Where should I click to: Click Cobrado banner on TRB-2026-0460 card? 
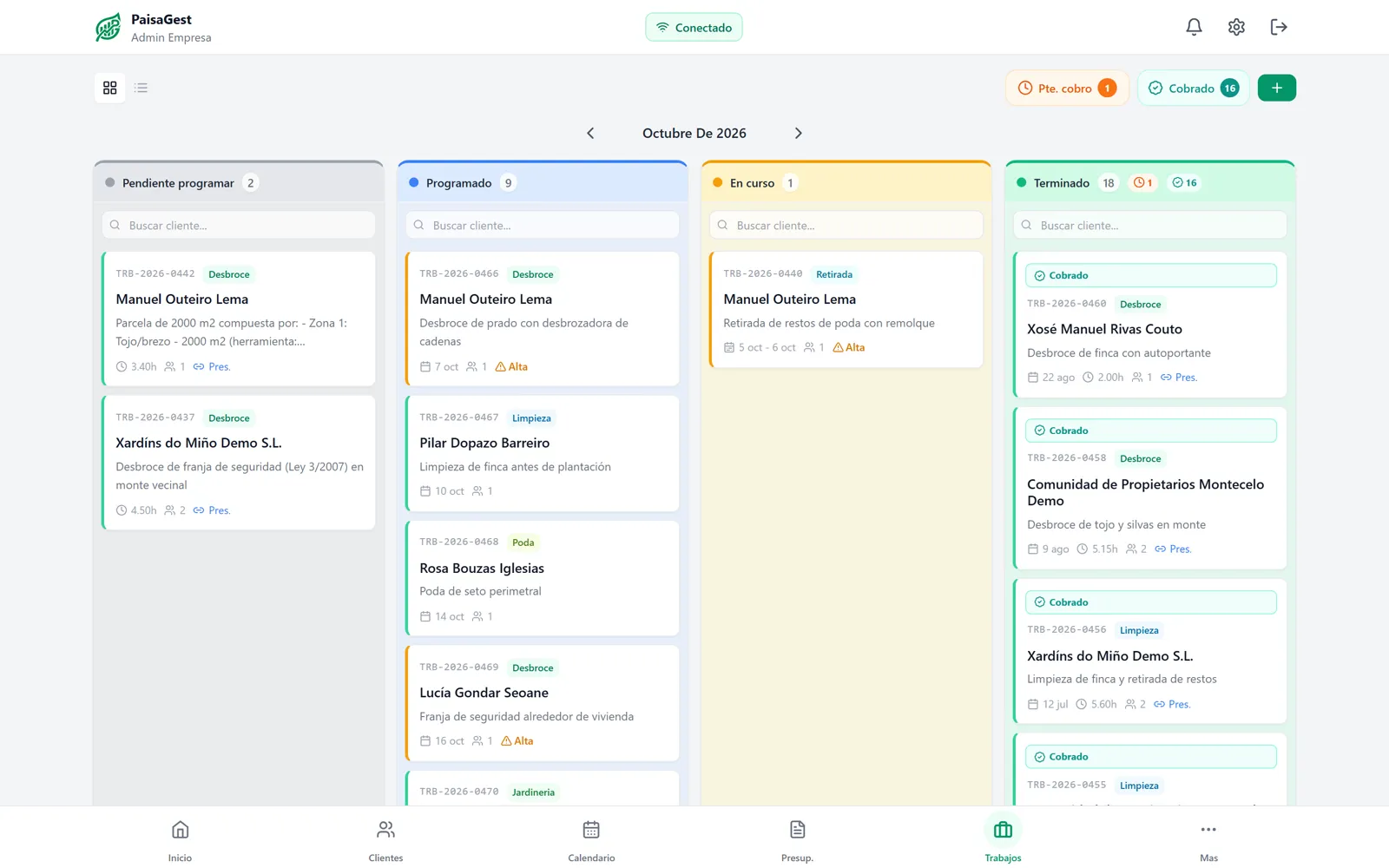click(1150, 275)
